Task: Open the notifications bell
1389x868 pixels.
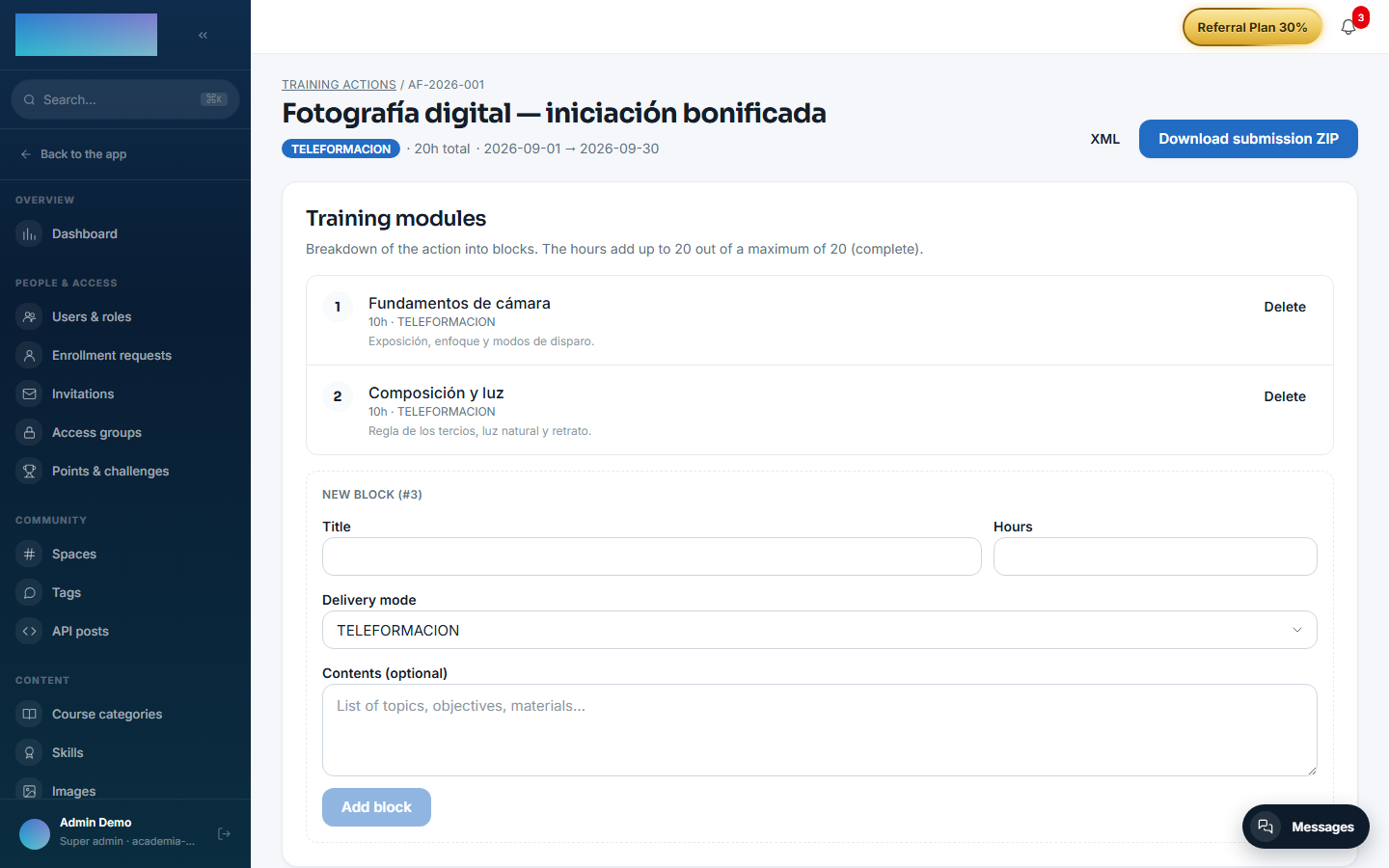Action: 1348,27
